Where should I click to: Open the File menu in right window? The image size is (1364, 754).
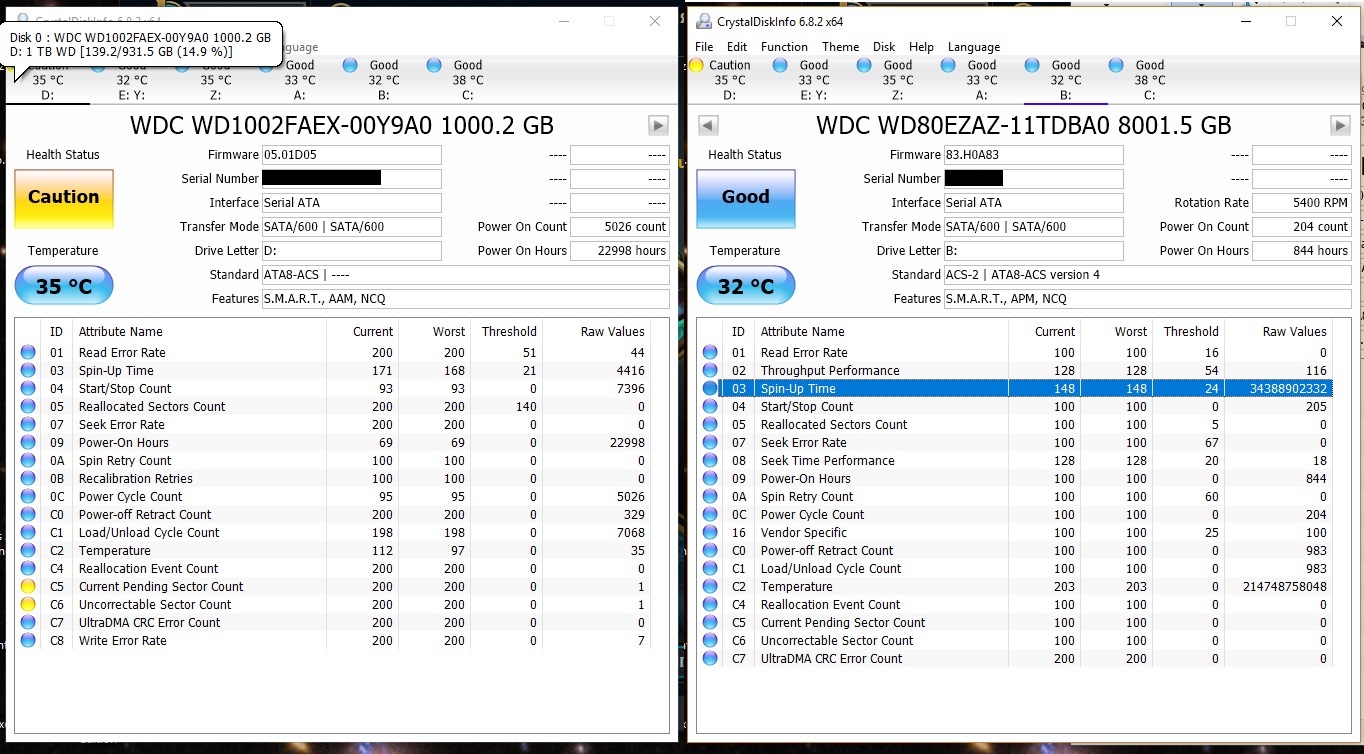704,47
